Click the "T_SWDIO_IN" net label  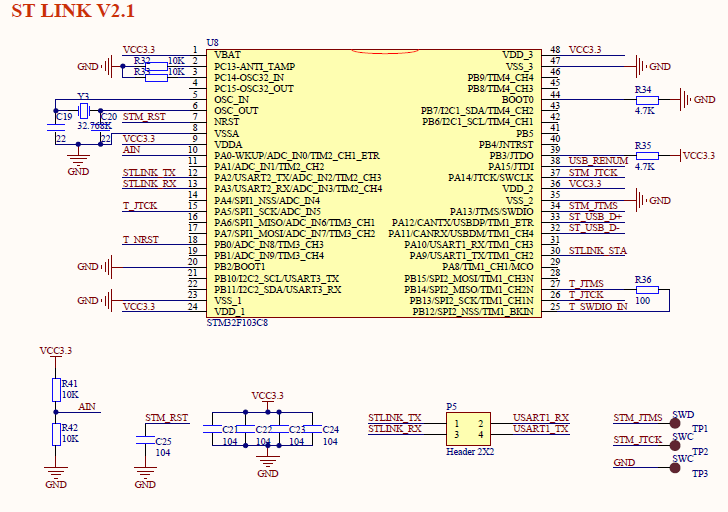[598, 306]
